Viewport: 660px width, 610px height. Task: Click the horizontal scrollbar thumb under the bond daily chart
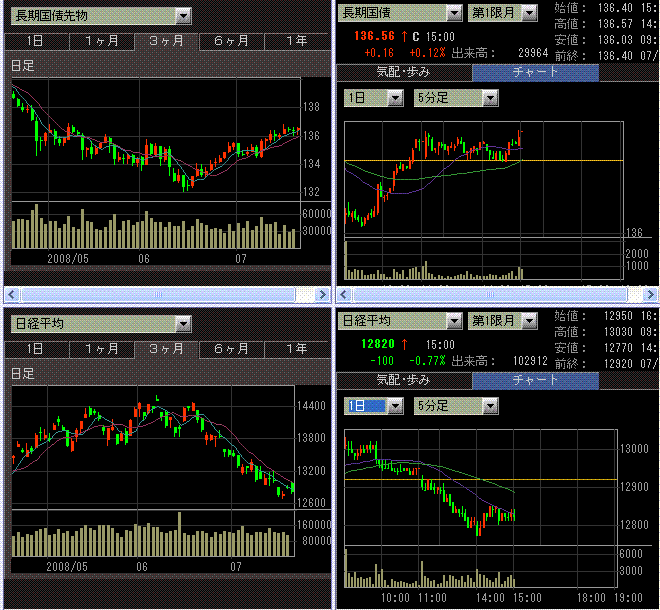point(158,294)
